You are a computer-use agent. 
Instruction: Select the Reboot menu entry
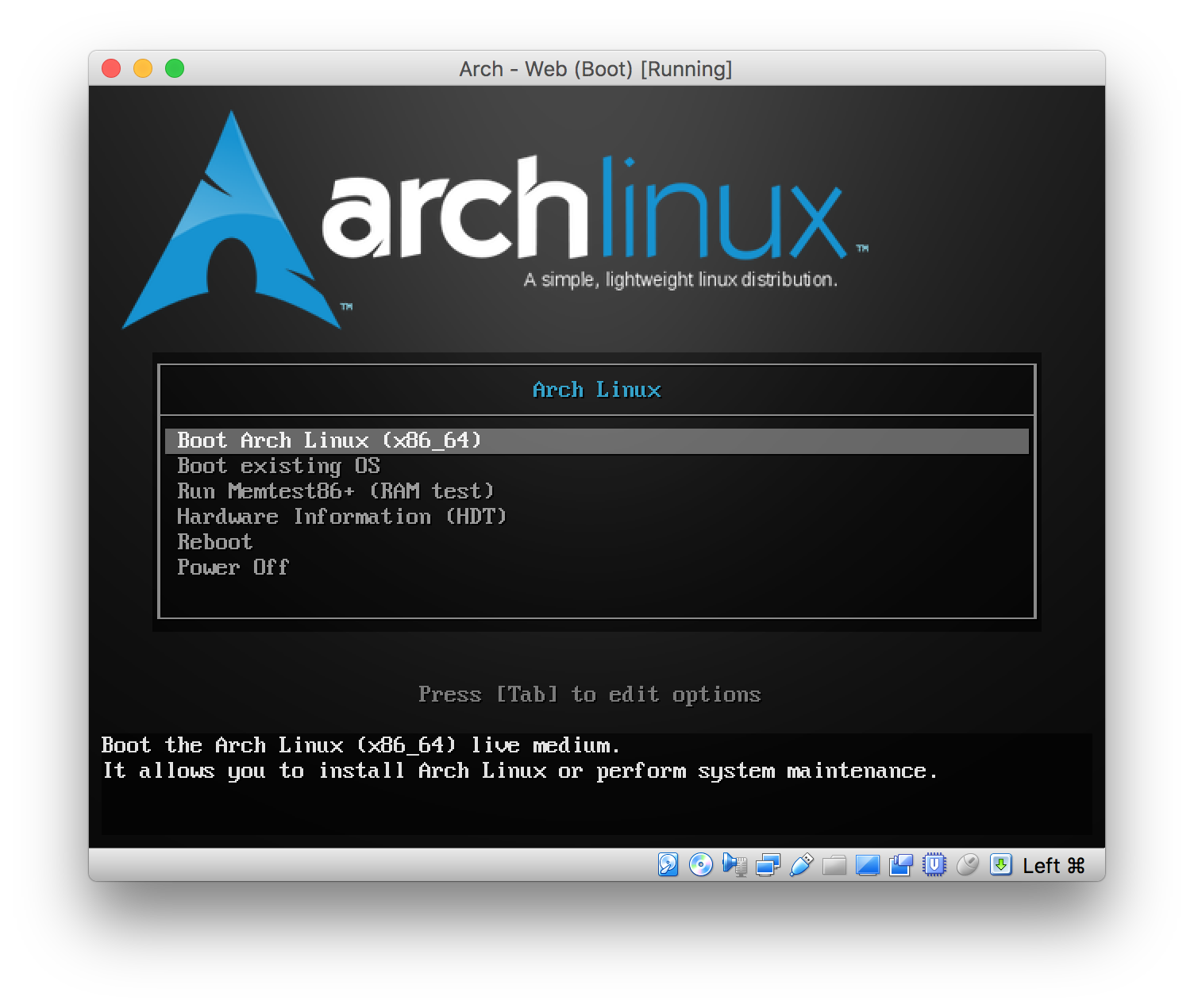point(214,542)
